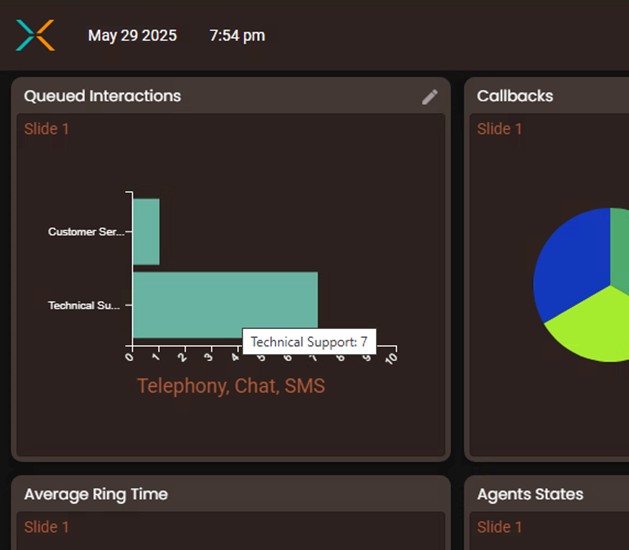Open the Callbacks widget title
The width and height of the screenshot is (629, 550).
(x=515, y=96)
